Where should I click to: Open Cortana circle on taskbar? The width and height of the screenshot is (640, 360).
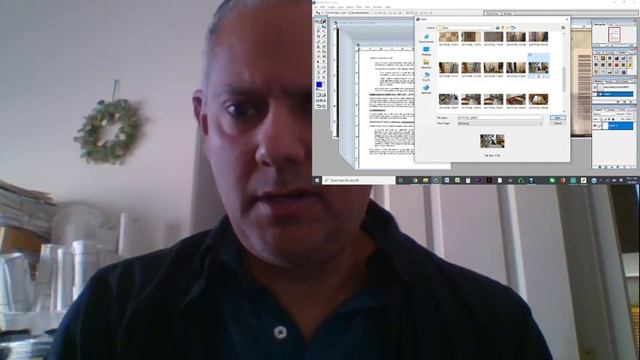(401, 180)
